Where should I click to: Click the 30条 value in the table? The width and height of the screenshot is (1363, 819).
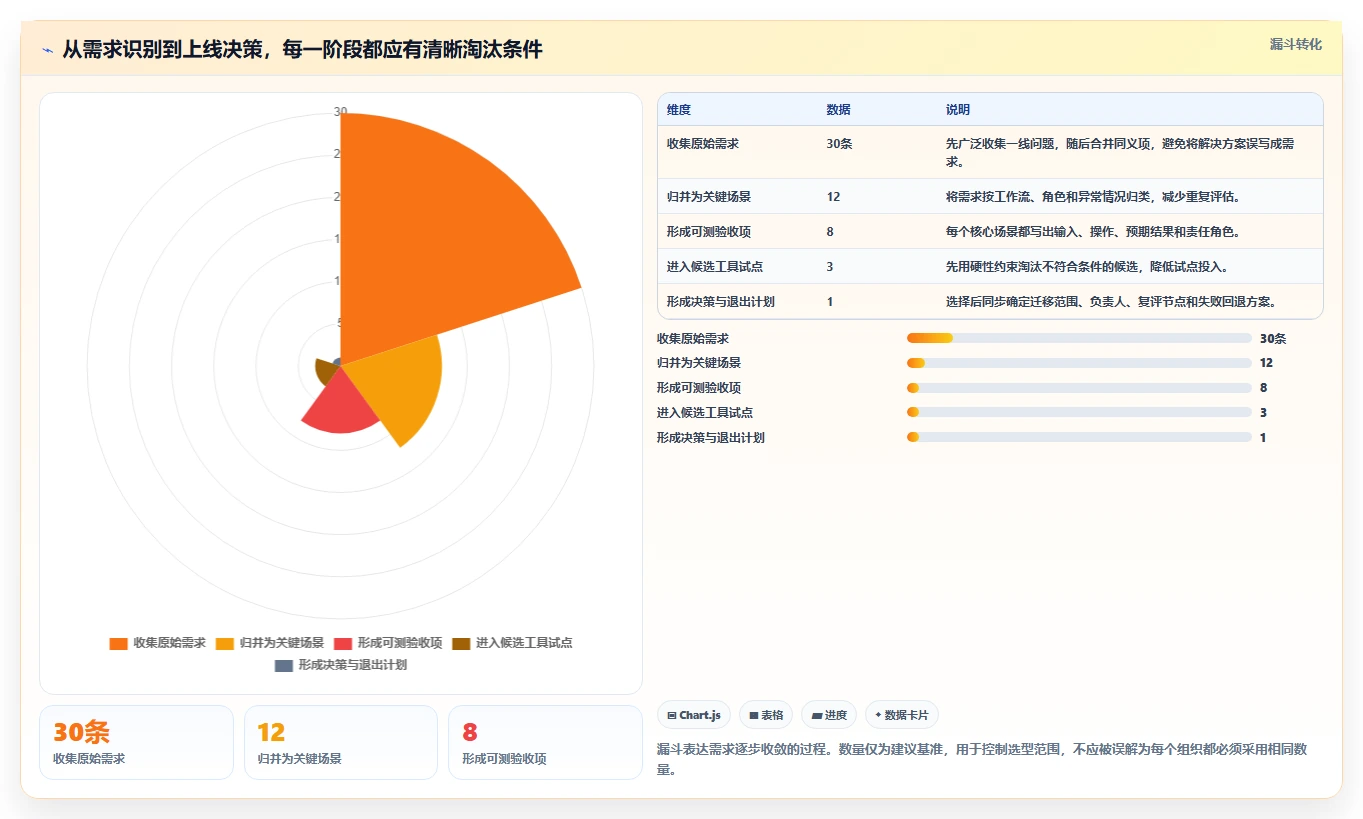pyautogui.click(x=839, y=144)
